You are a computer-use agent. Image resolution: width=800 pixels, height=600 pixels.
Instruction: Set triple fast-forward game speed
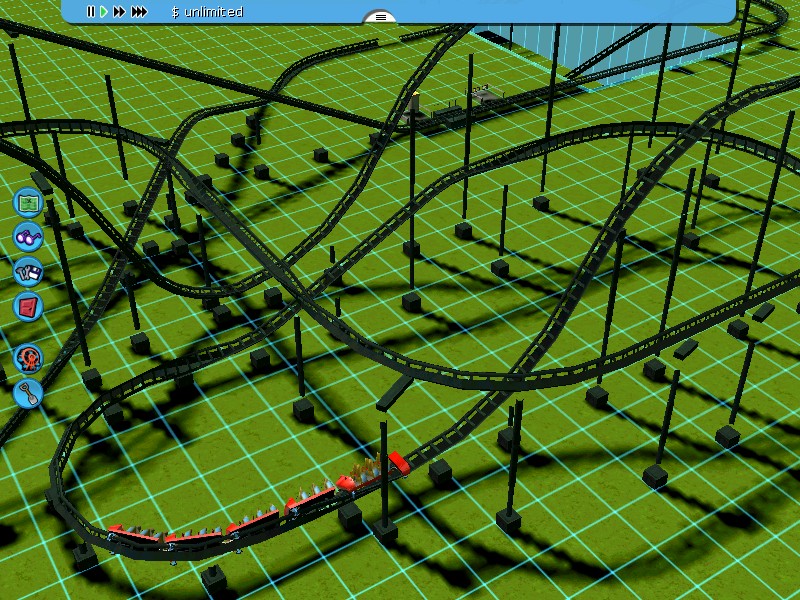click(139, 12)
